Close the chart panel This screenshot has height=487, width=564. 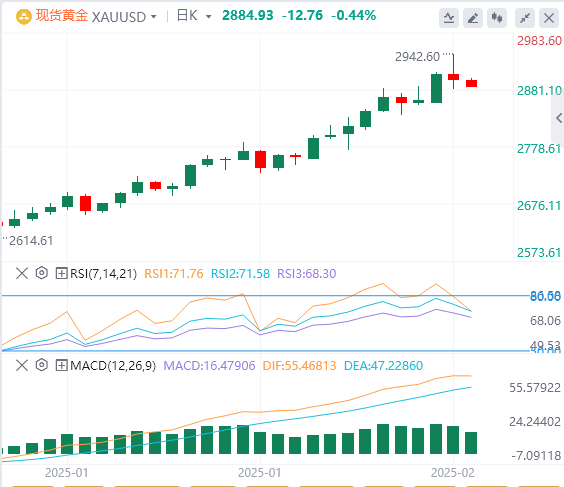(x=549, y=18)
